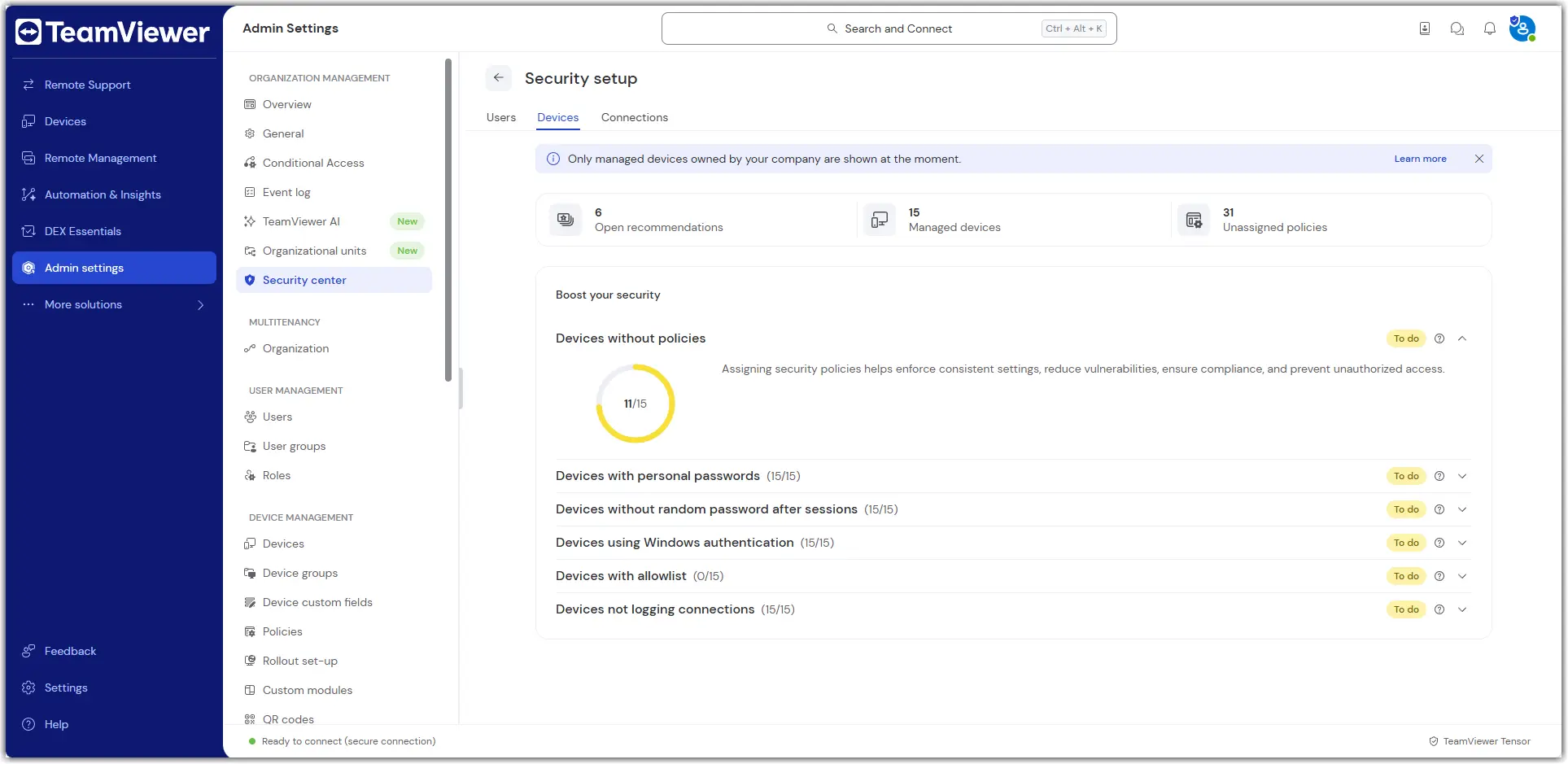Viewport: 1568px width, 764px height.
Task: Click the Managed devices icon
Action: (880, 220)
